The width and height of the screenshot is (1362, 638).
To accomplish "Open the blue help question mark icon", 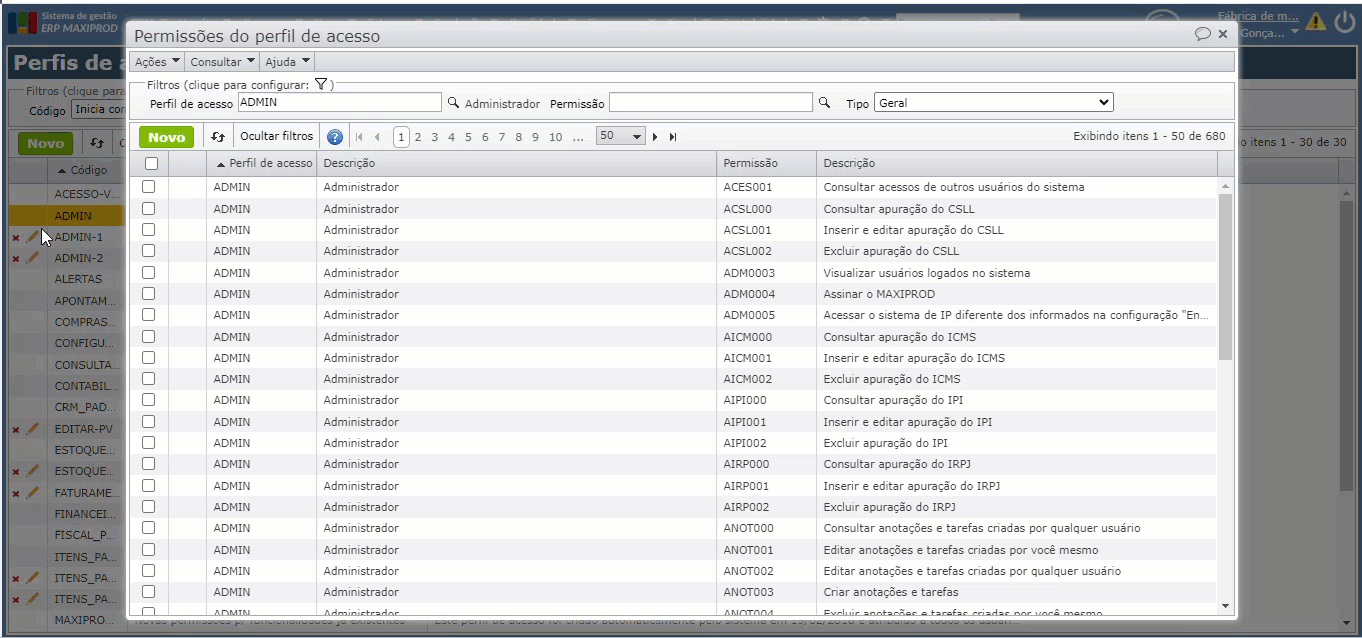I will pyautogui.click(x=335, y=137).
